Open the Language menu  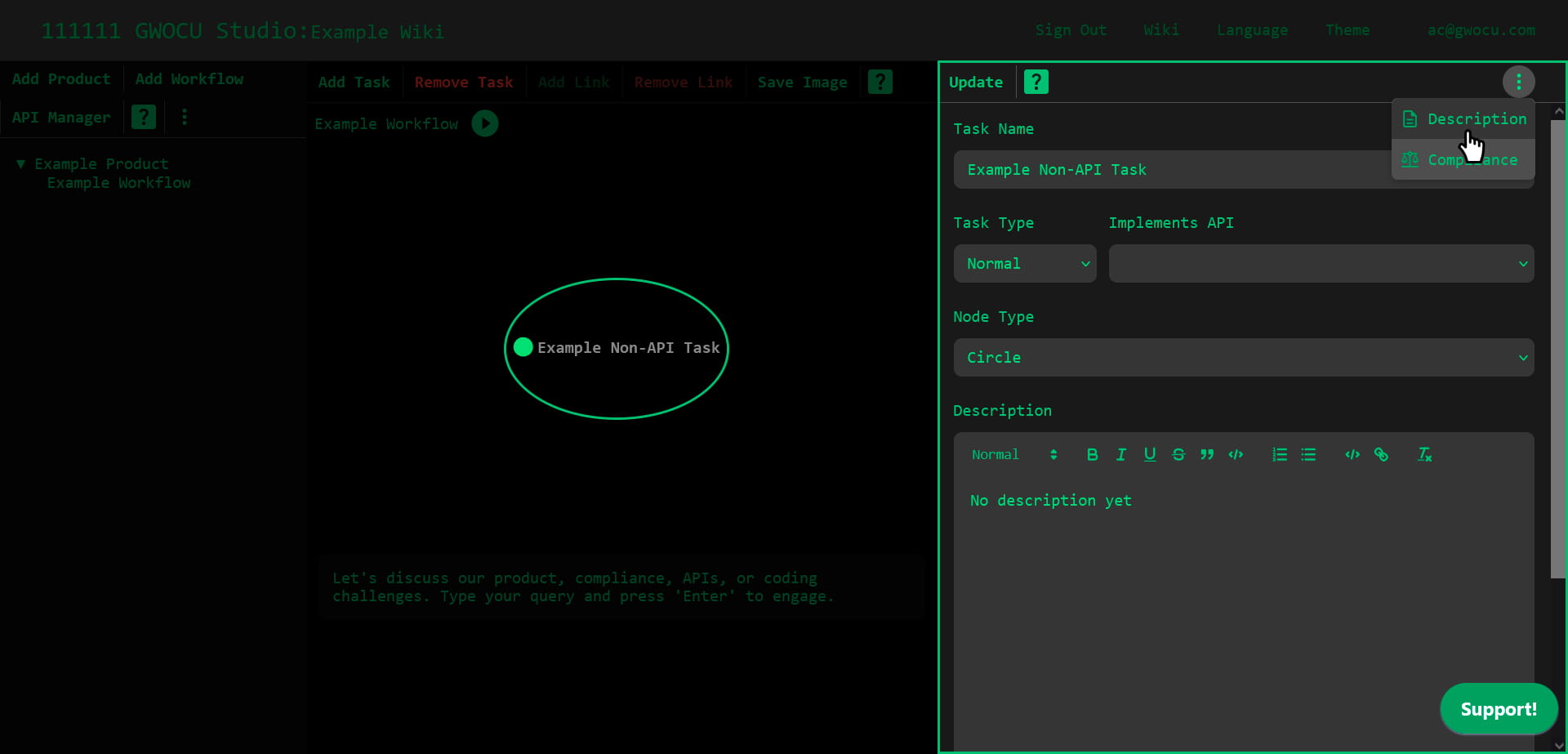click(x=1252, y=30)
